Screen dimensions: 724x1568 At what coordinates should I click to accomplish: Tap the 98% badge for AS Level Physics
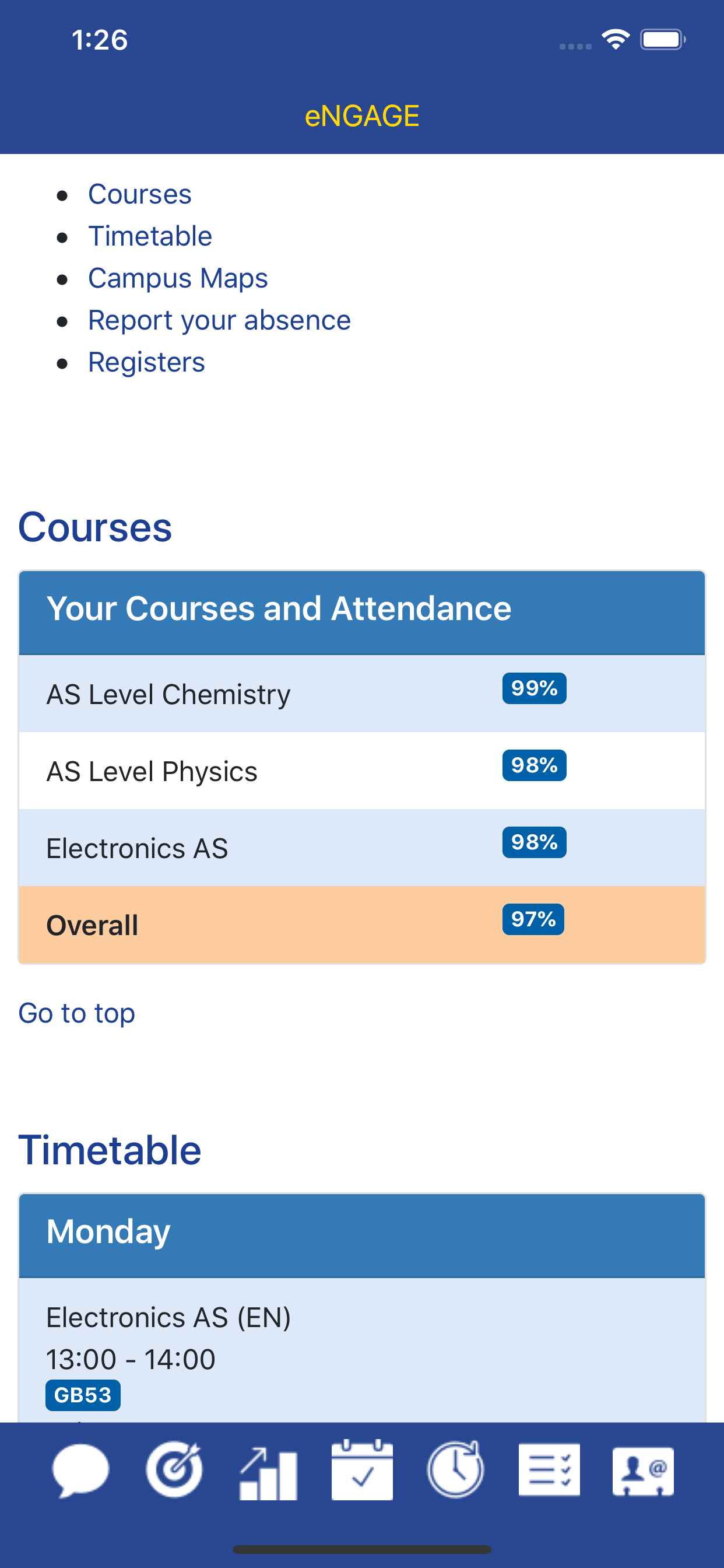[x=534, y=765]
